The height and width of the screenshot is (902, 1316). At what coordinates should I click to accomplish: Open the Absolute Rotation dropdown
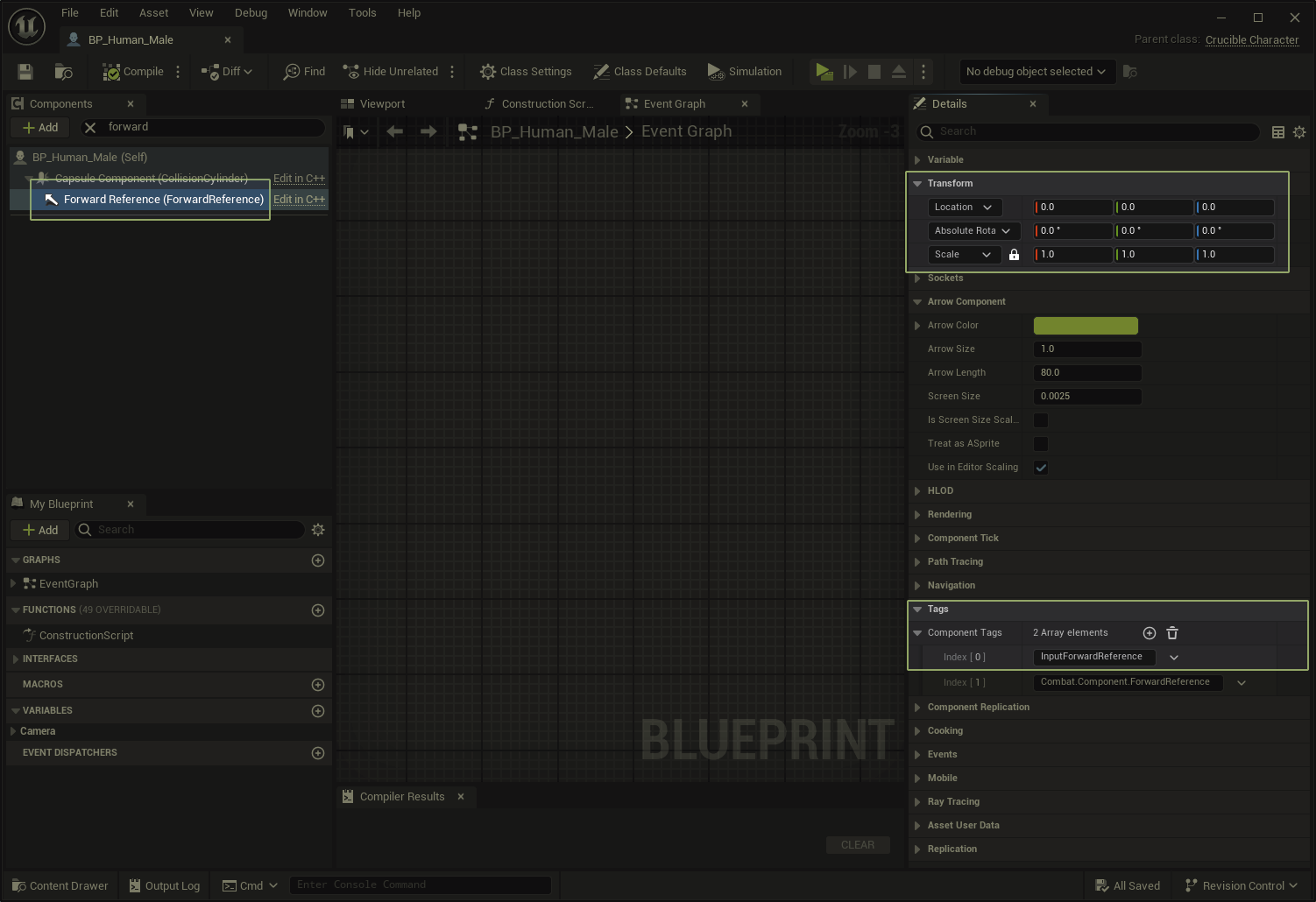[973, 231]
